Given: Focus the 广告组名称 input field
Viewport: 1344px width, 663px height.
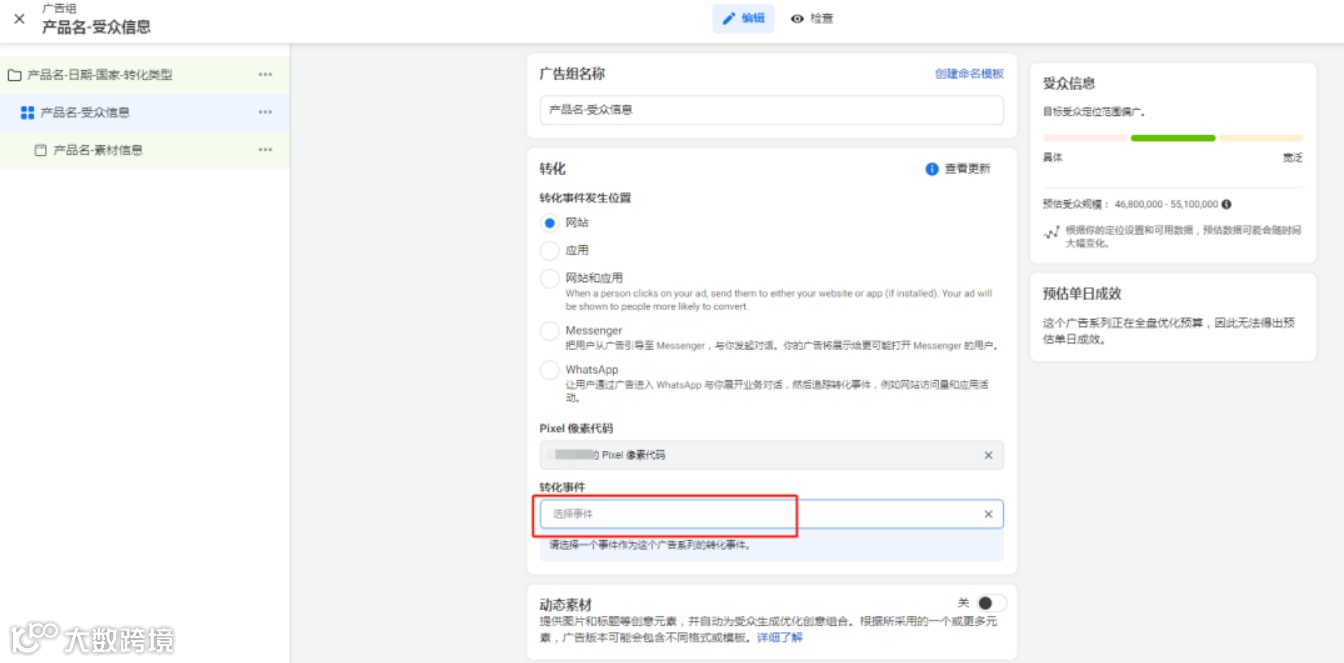Looking at the screenshot, I should 771,110.
